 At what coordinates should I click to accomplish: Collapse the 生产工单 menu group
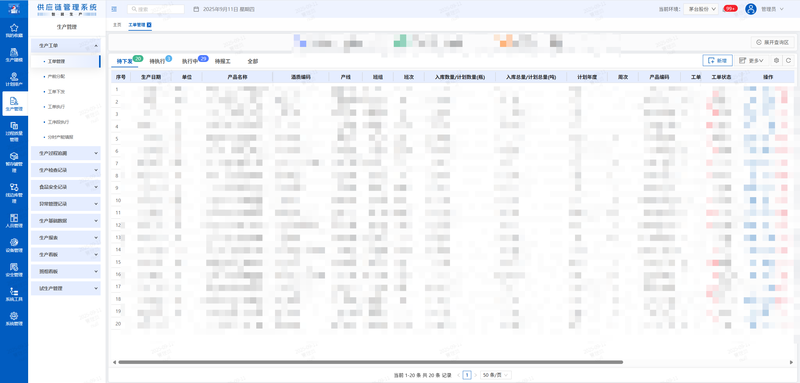[x=65, y=45]
